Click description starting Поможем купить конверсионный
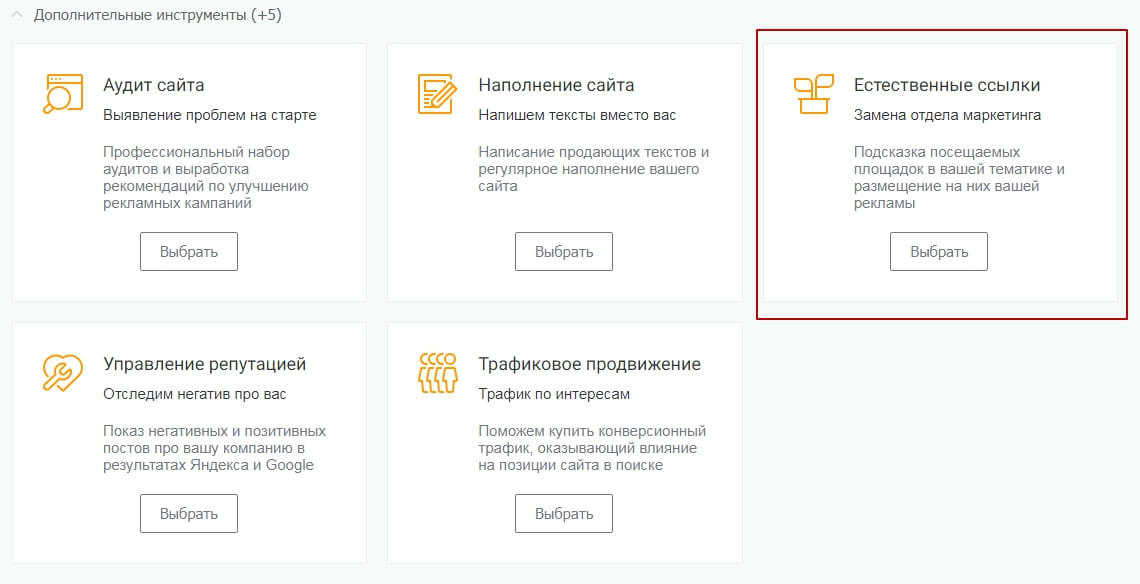The image size is (1140, 584). 592,448
